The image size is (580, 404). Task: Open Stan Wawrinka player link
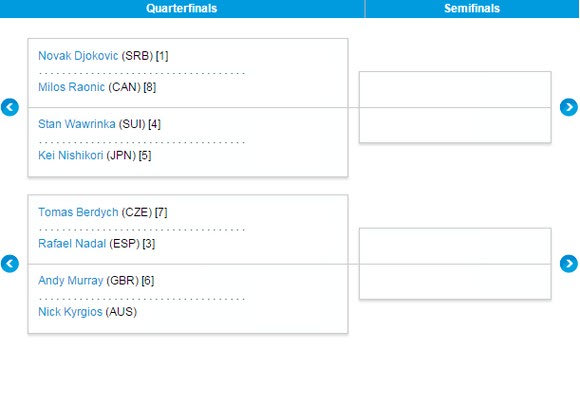77,124
